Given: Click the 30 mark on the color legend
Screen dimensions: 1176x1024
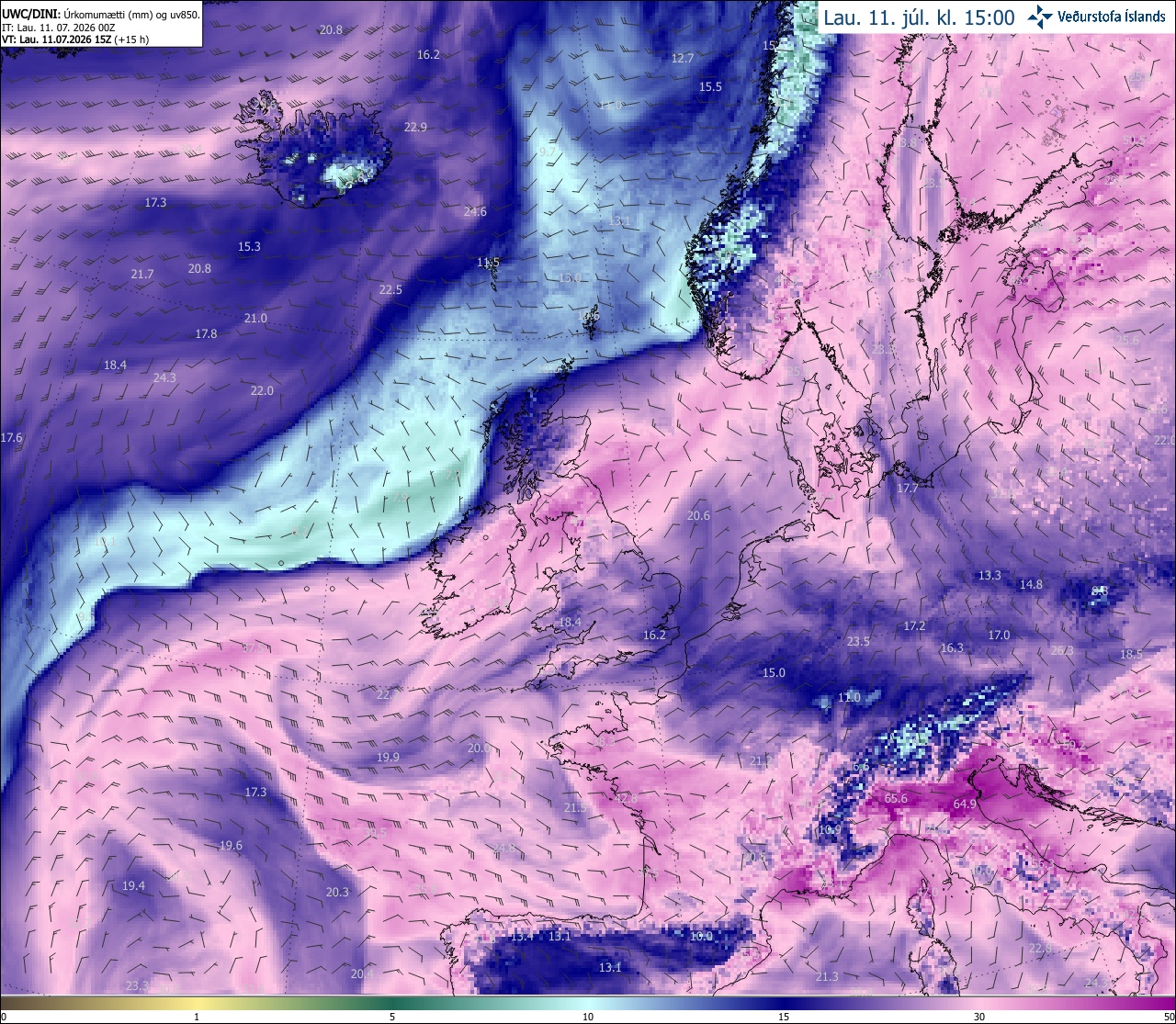Looking at the screenshot, I should click(x=979, y=1017).
